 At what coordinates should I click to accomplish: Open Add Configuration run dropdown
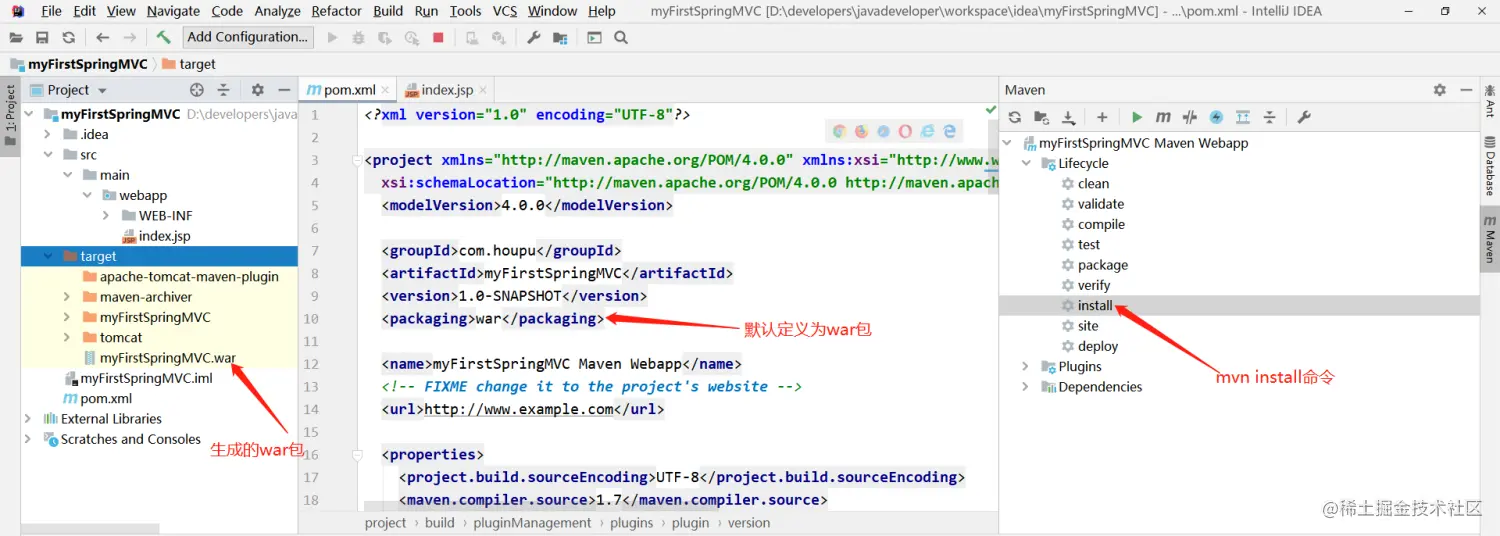pyautogui.click(x=248, y=37)
